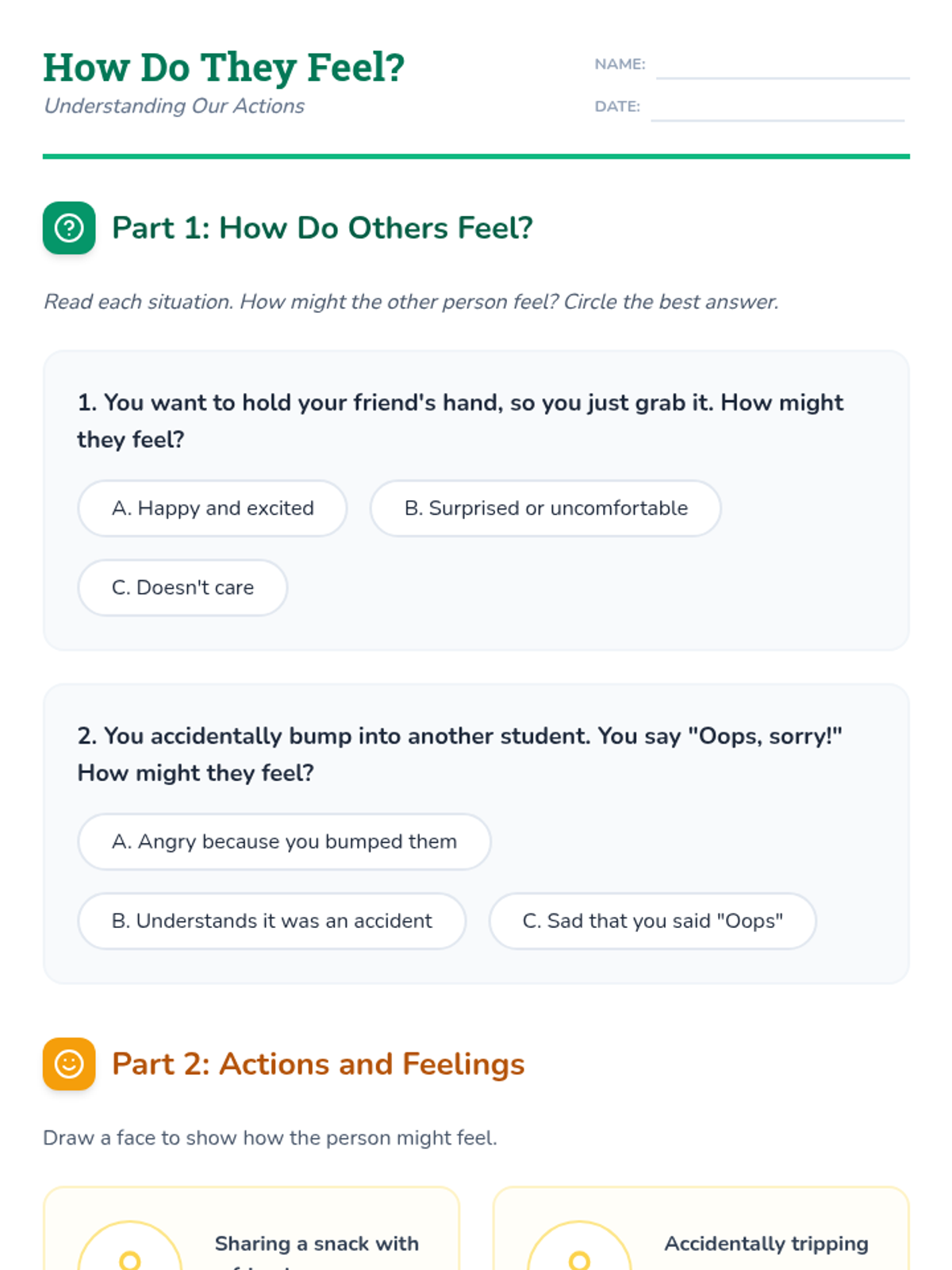Choose option B. Surprised or uncomfortable
Viewport: 952px width, 1270px height.
[x=546, y=508]
